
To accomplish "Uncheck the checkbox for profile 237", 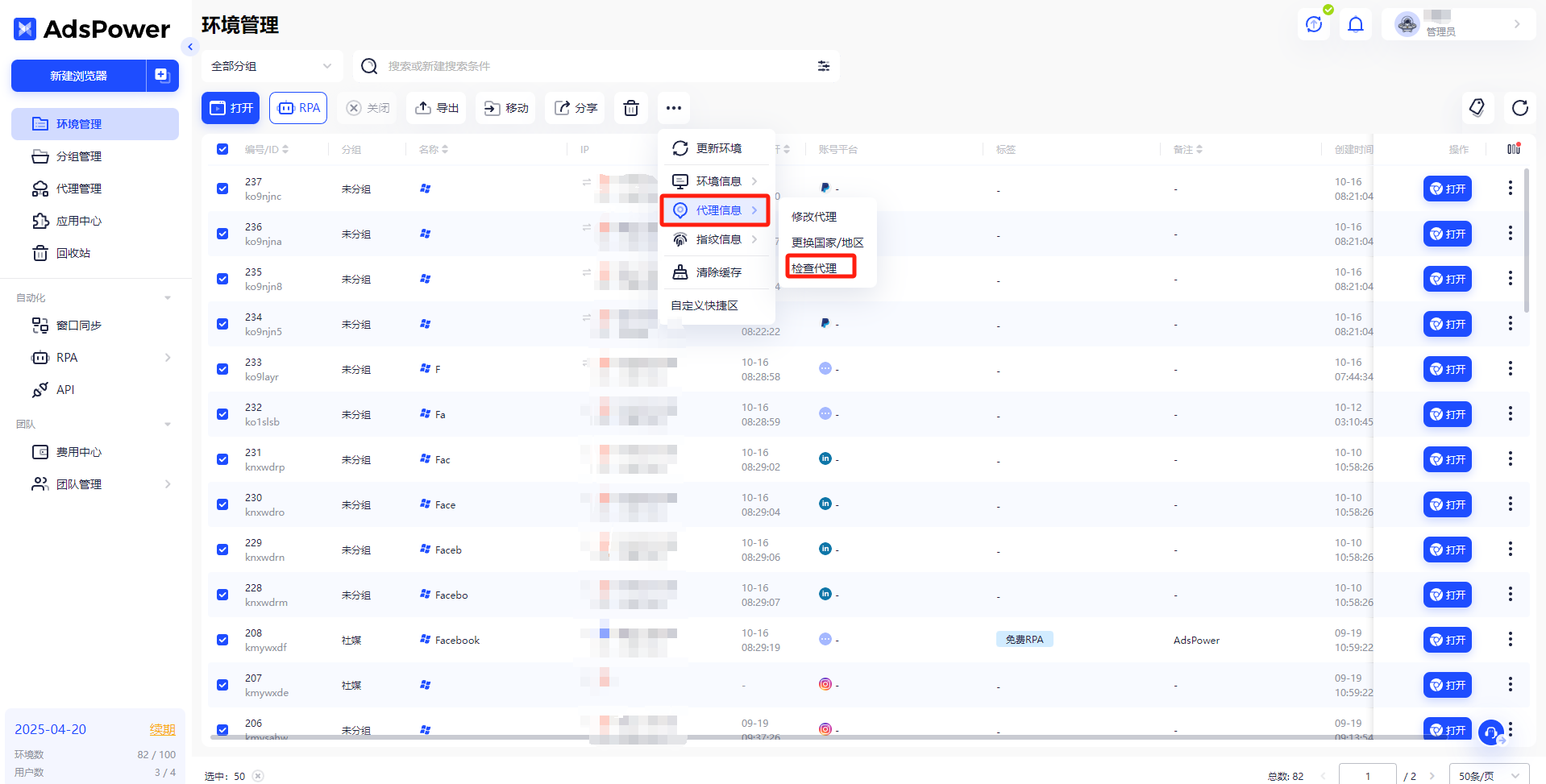I will pyautogui.click(x=222, y=189).
